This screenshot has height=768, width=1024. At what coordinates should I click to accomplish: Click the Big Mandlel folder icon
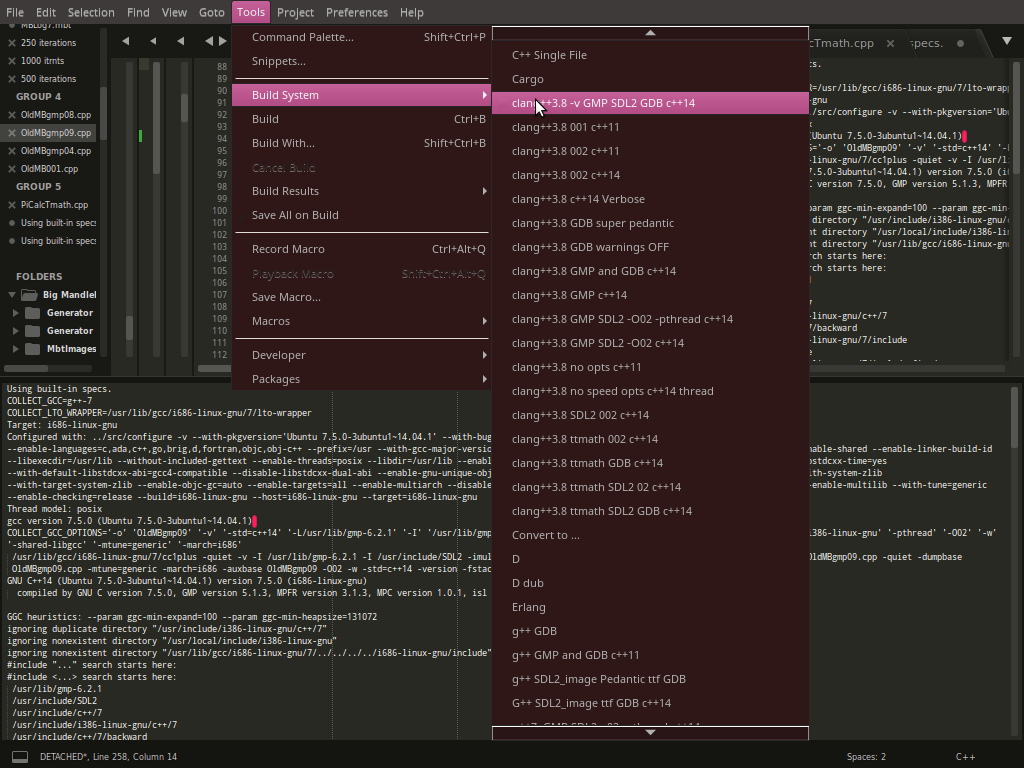31,295
